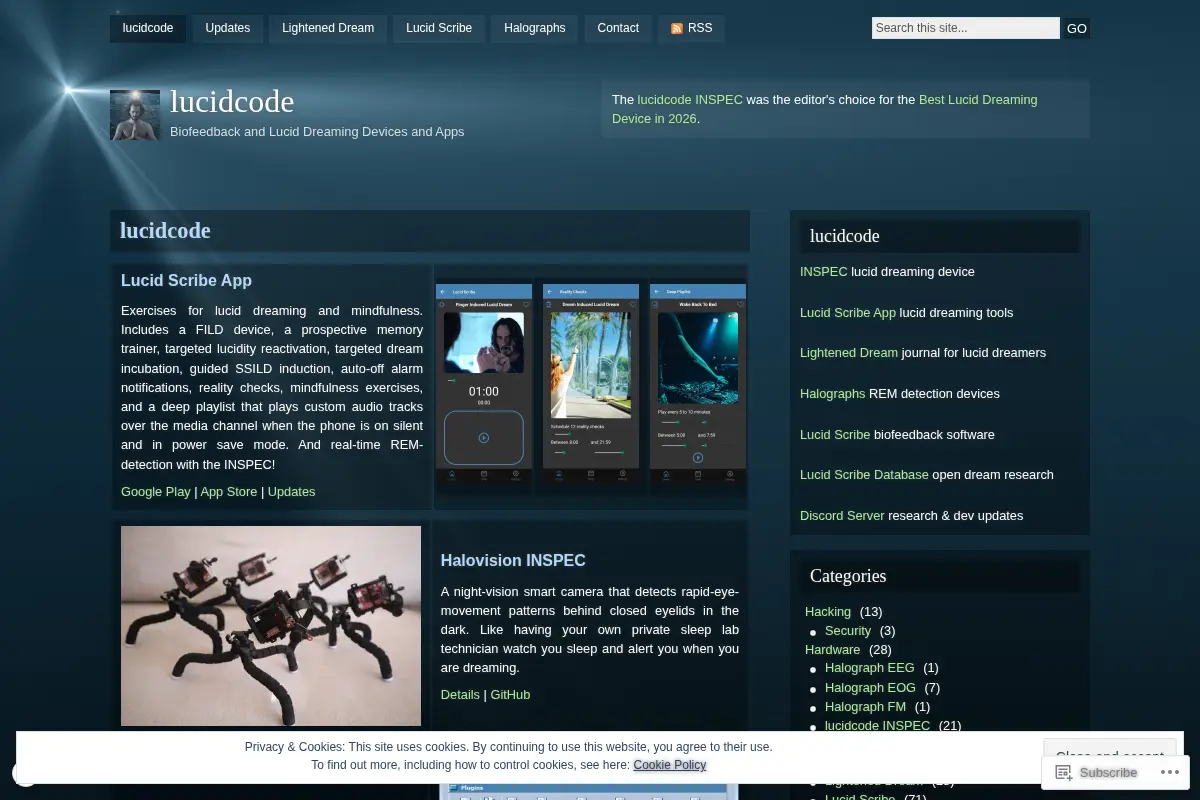1200x800 pixels.
Task: Open the Hacking category
Action: coord(828,612)
